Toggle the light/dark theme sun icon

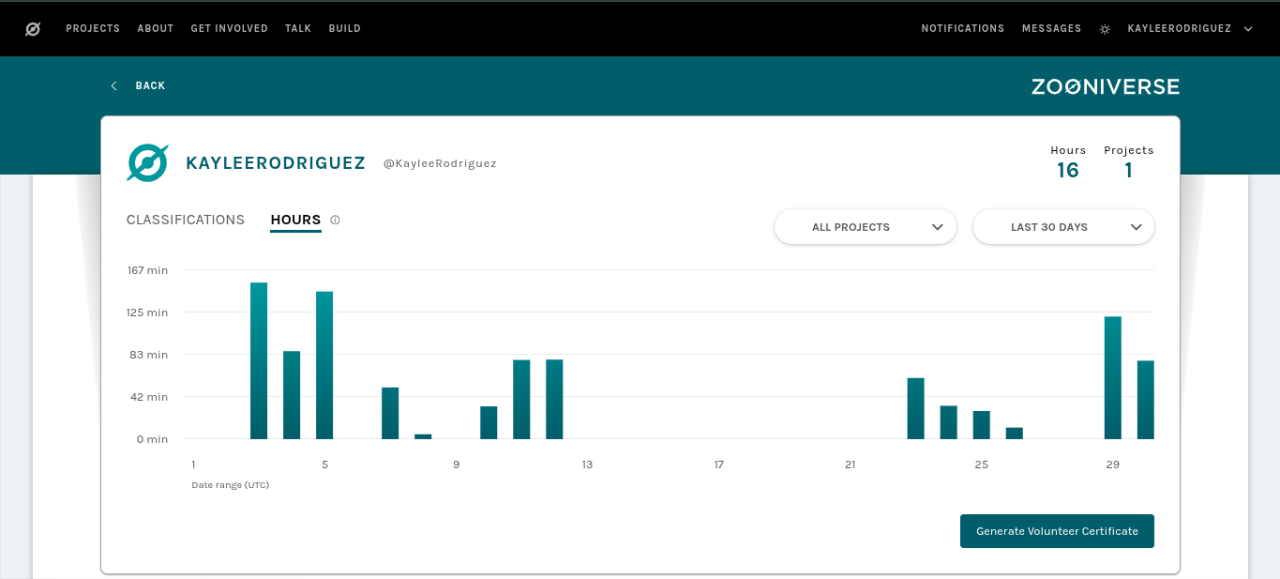(1104, 29)
